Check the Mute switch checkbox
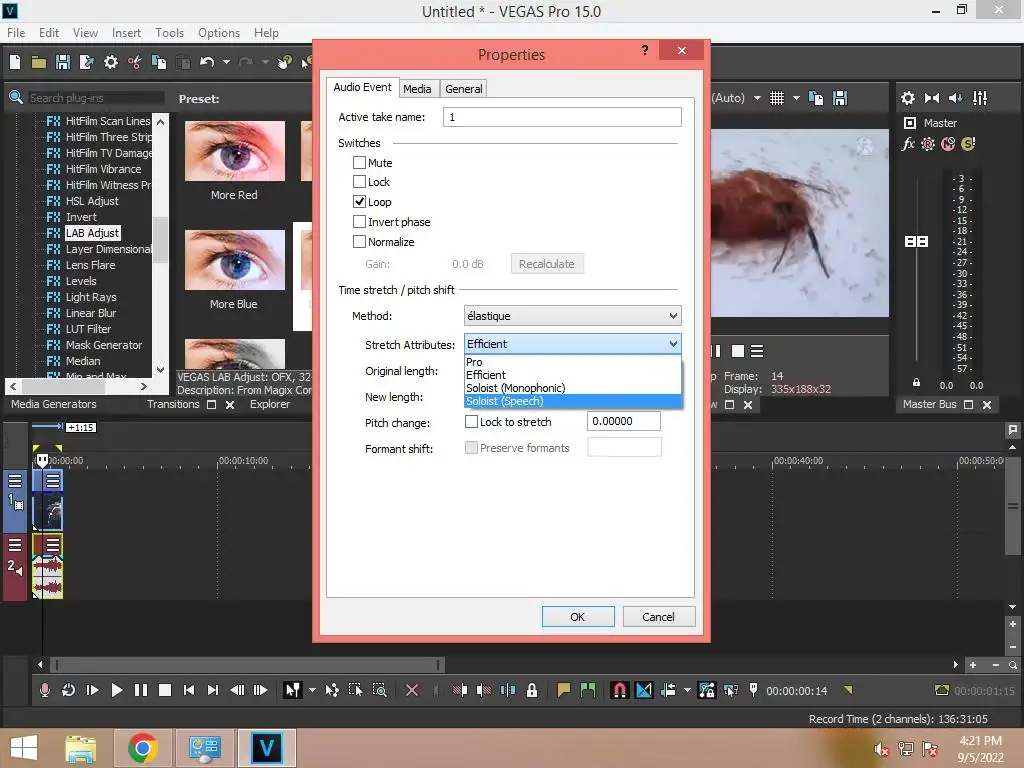 pyautogui.click(x=359, y=163)
